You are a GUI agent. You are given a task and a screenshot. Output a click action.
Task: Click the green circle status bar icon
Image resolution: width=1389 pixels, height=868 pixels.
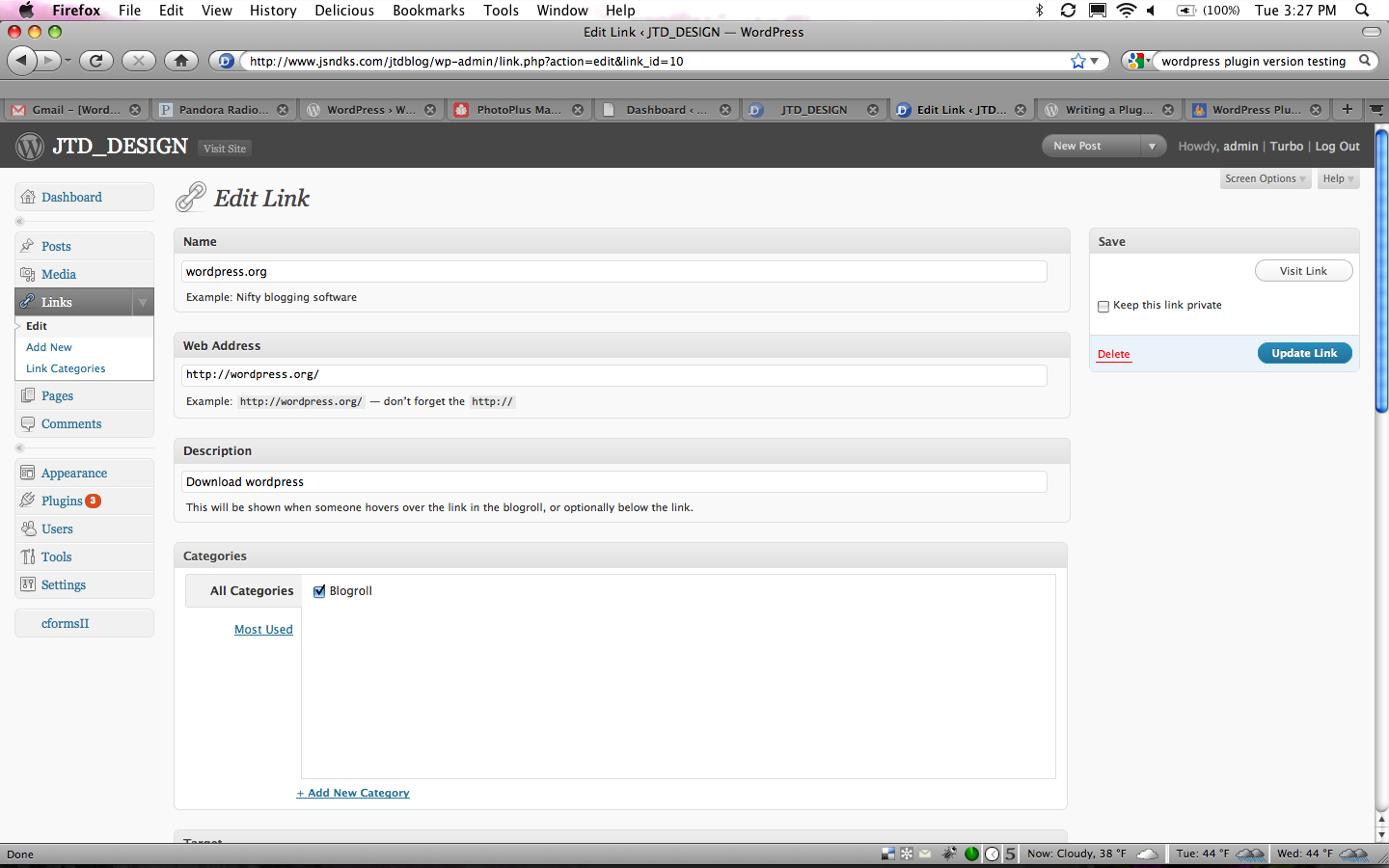tap(972, 854)
